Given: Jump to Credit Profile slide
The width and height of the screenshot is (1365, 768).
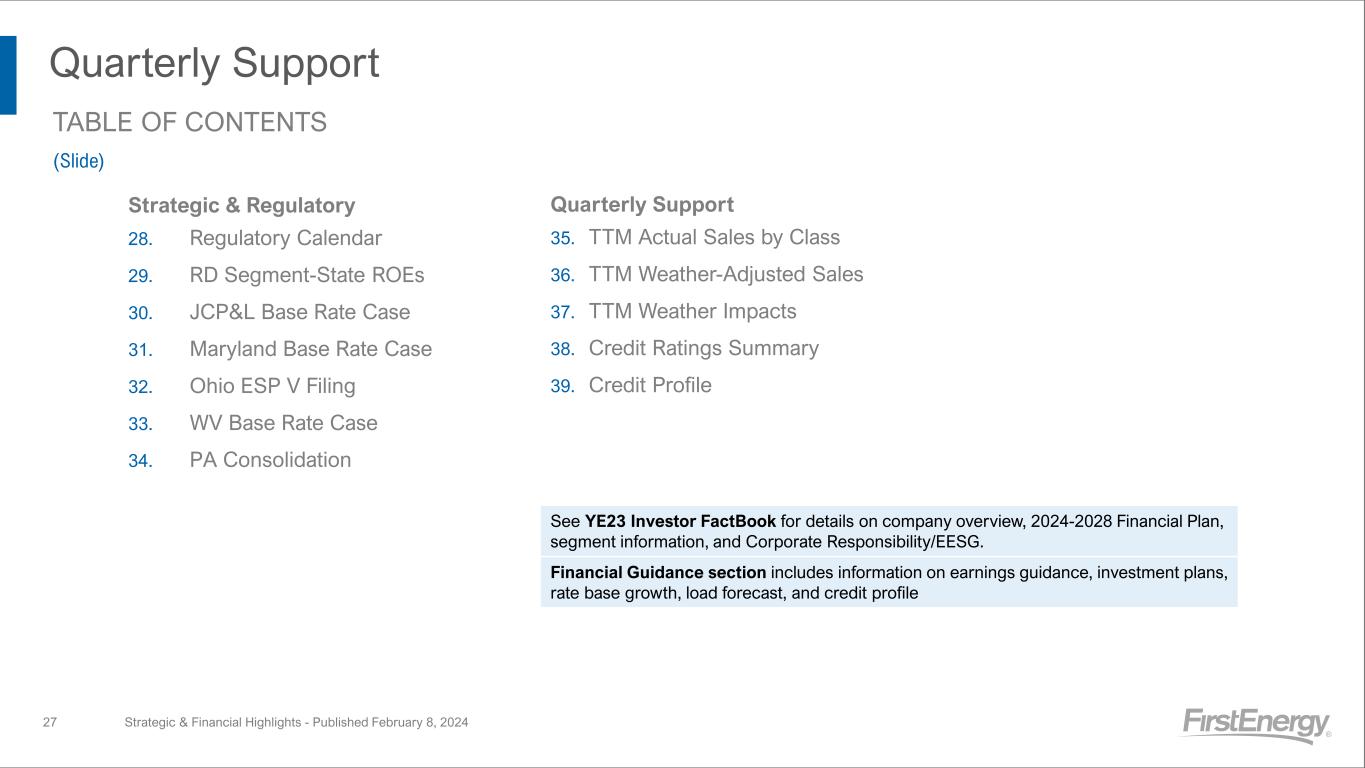Looking at the screenshot, I should click(650, 385).
